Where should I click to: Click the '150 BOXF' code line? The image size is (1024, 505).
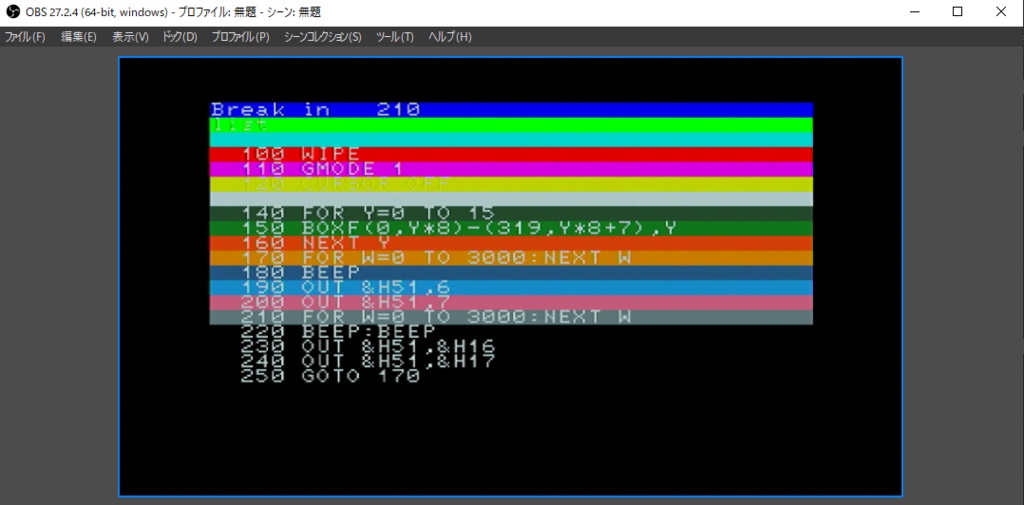pyautogui.click(x=511, y=228)
